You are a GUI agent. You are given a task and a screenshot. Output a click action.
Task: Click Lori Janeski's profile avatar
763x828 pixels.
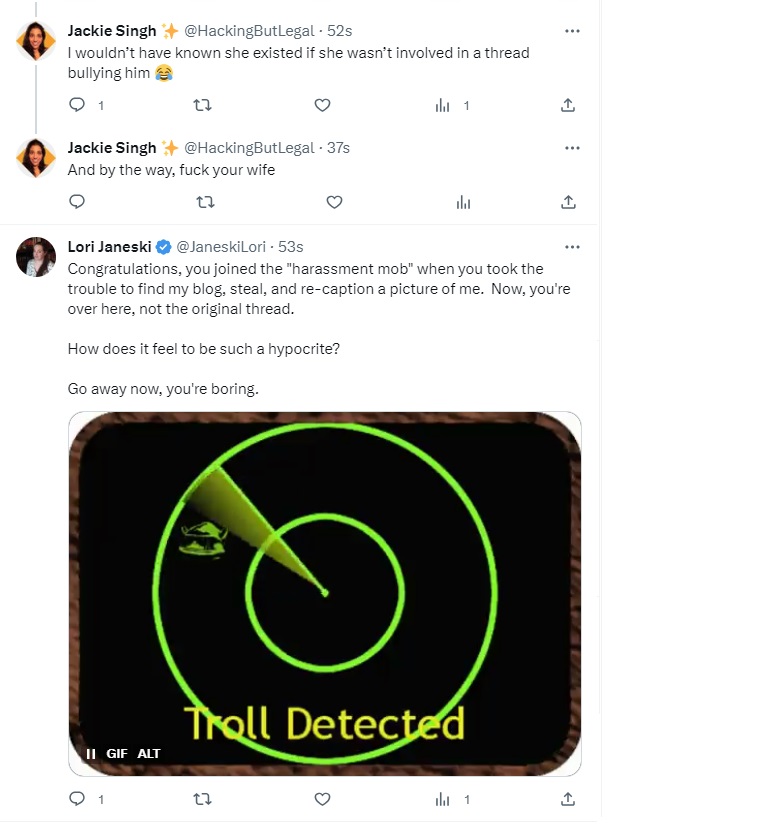[36, 257]
